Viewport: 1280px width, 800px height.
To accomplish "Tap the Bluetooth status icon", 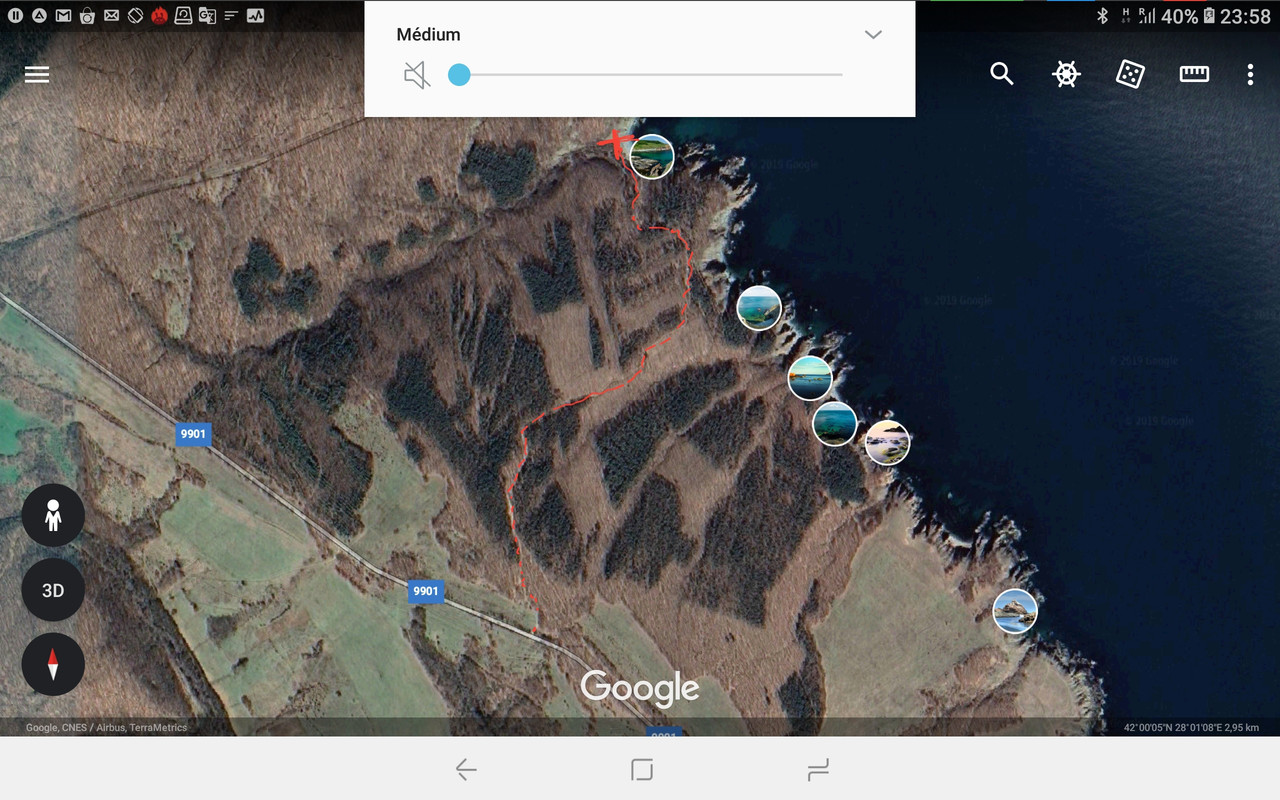I will pyautogui.click(x=1104, y=16).
